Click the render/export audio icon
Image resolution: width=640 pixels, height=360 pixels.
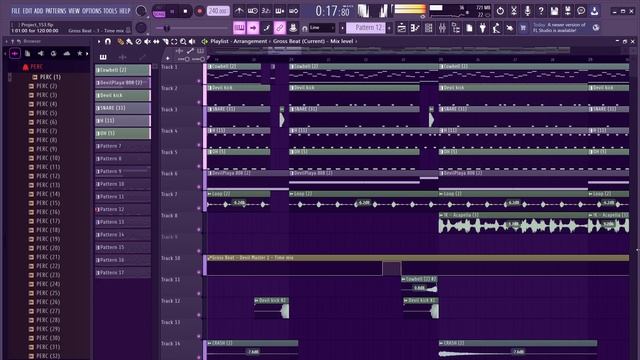point(568,11)
